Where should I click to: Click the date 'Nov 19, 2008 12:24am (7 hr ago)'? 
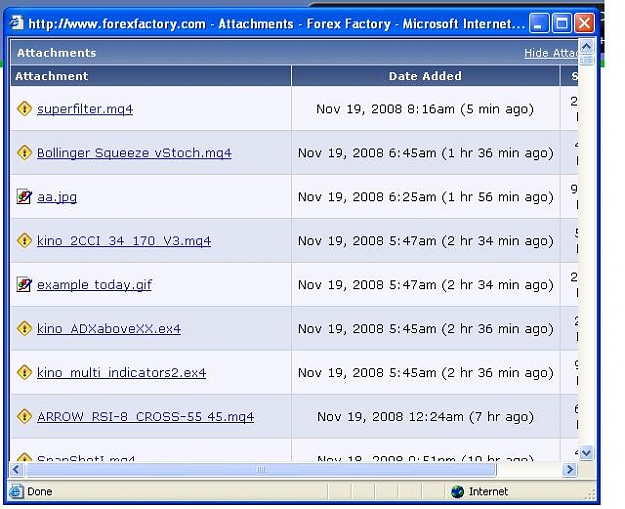click(x=425, y=417)
